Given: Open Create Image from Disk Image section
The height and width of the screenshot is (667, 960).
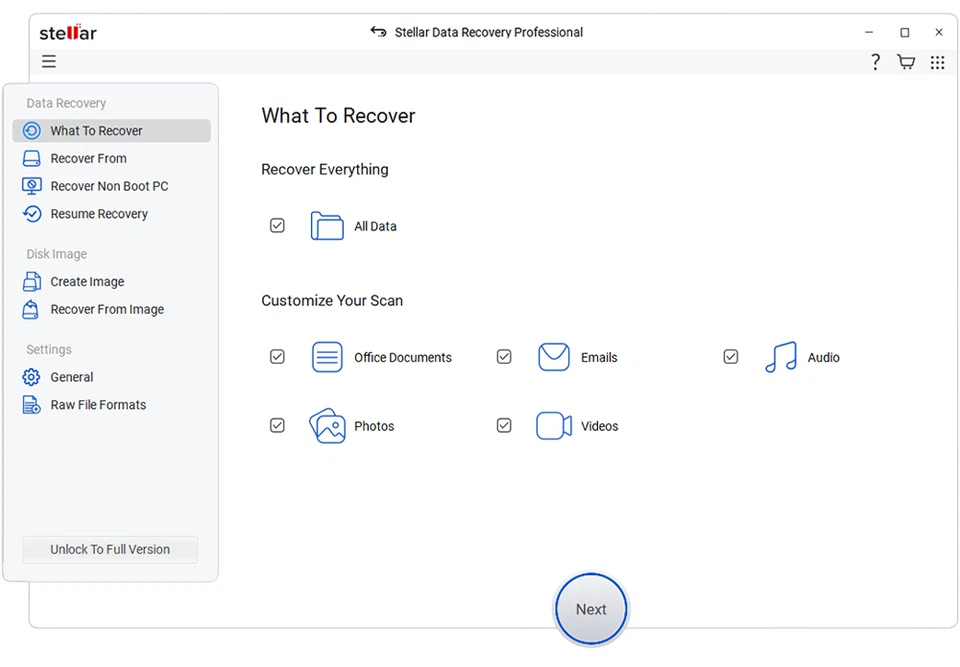Looking at the screenshot, I should (32, 281).
